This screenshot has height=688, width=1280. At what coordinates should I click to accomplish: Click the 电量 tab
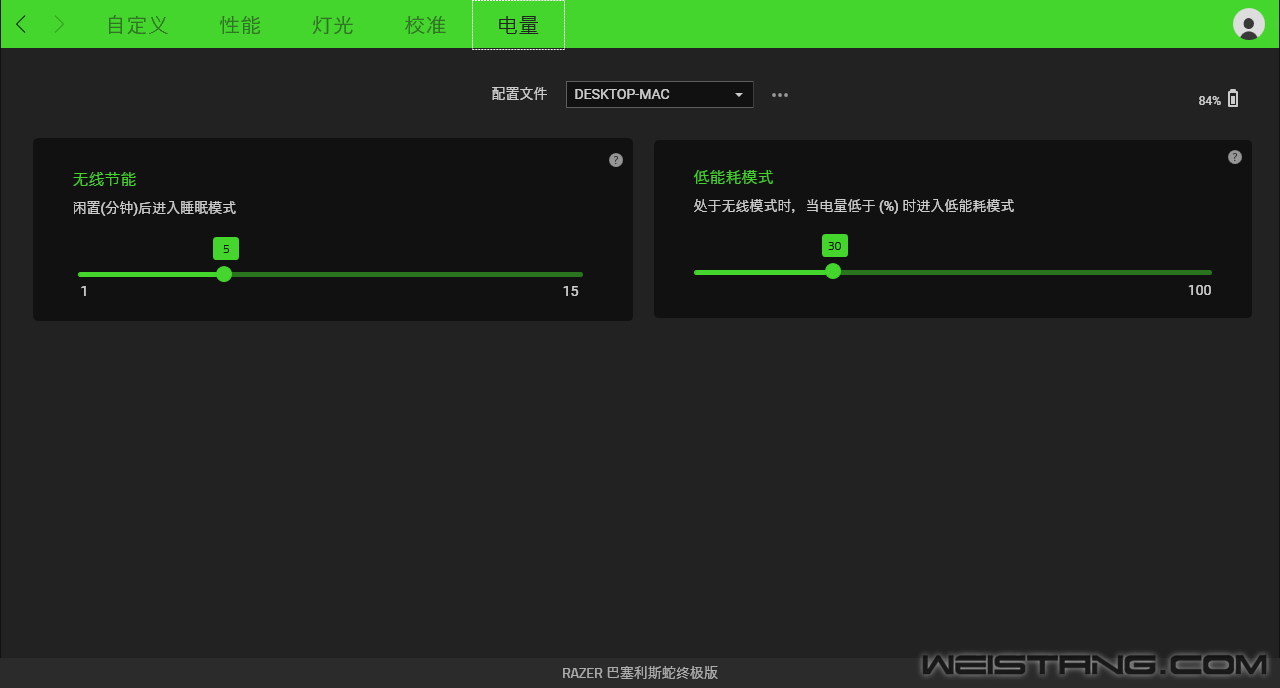(518, 25)
